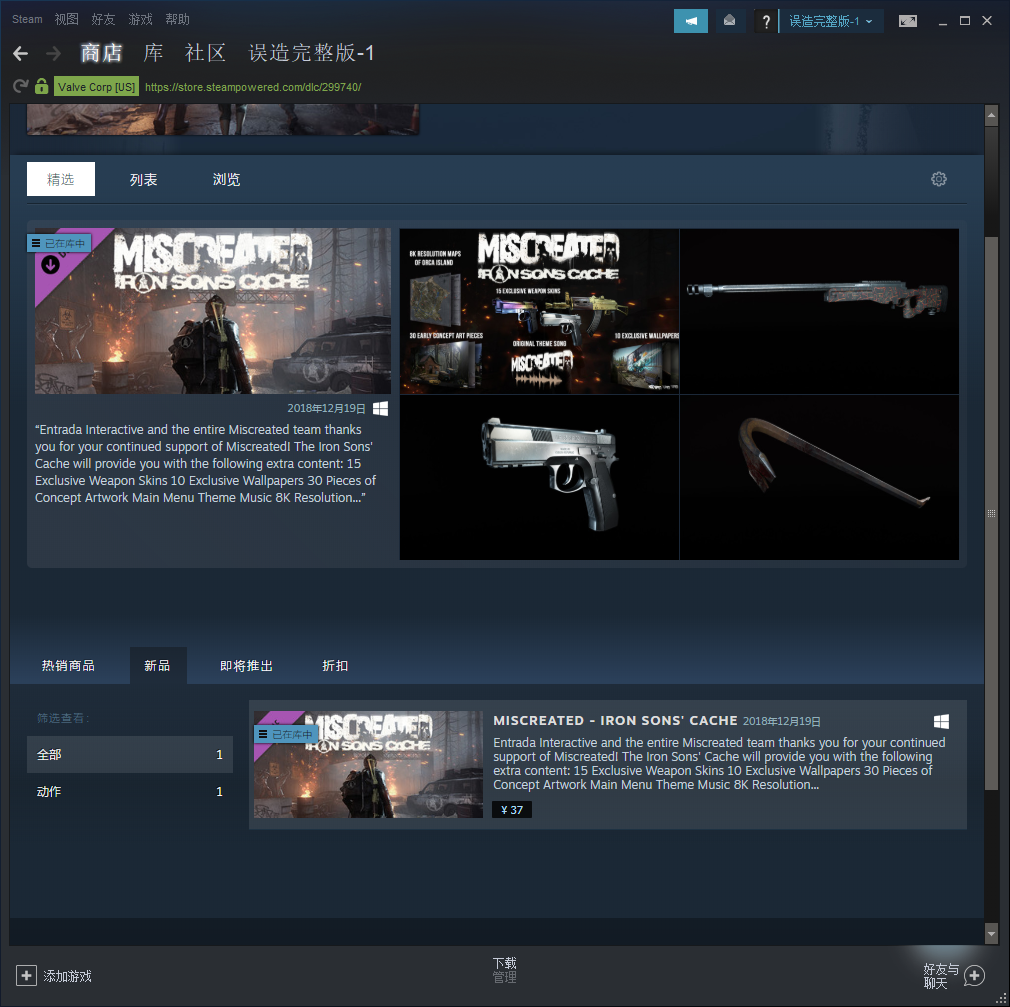
Task: Click the scrollbar down arrow
Action: [x=991, y=934]
